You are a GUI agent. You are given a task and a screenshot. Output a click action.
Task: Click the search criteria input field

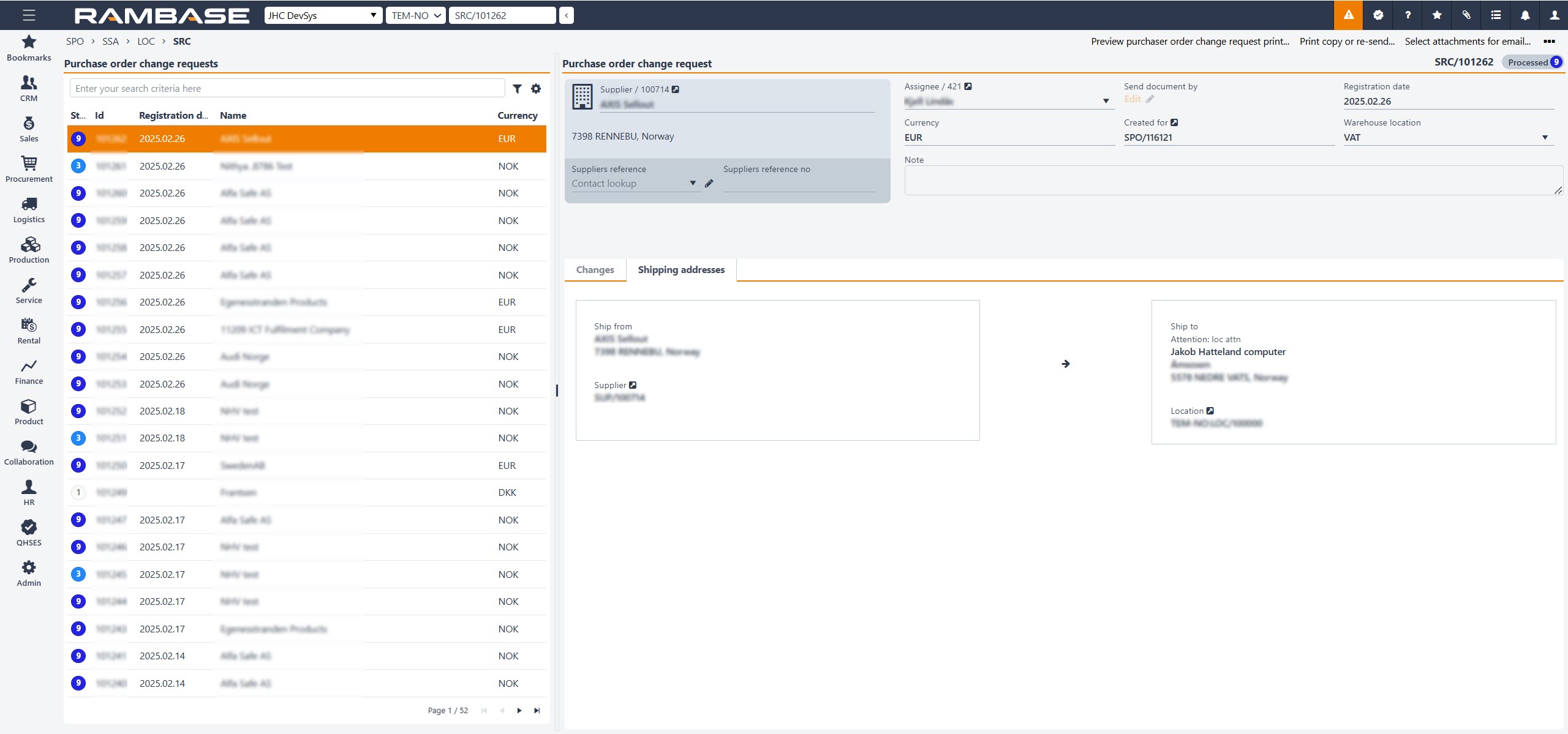[x=287, y=89]
